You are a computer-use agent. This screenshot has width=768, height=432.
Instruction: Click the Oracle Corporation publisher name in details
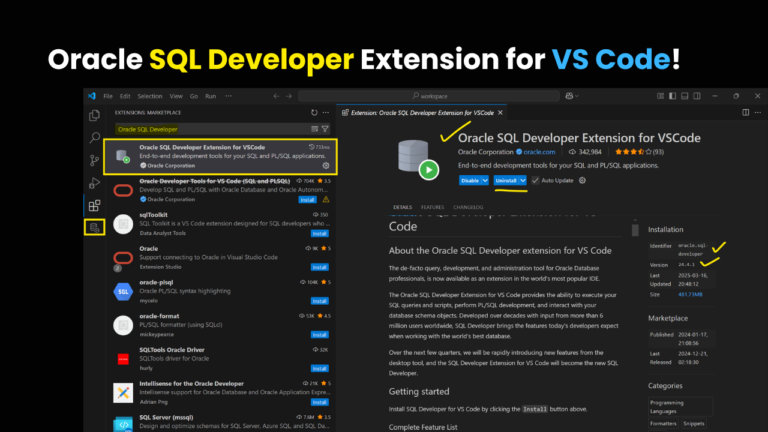(485, 152)
